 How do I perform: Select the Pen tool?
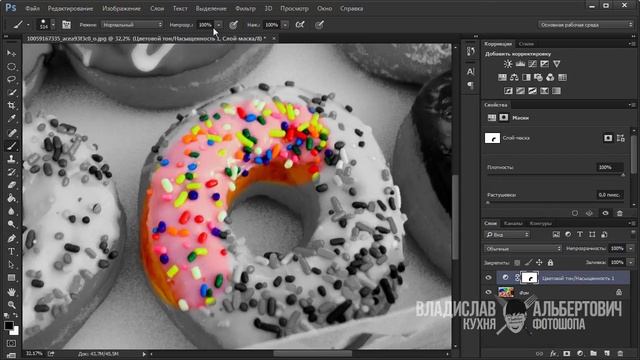click(11, 238)
